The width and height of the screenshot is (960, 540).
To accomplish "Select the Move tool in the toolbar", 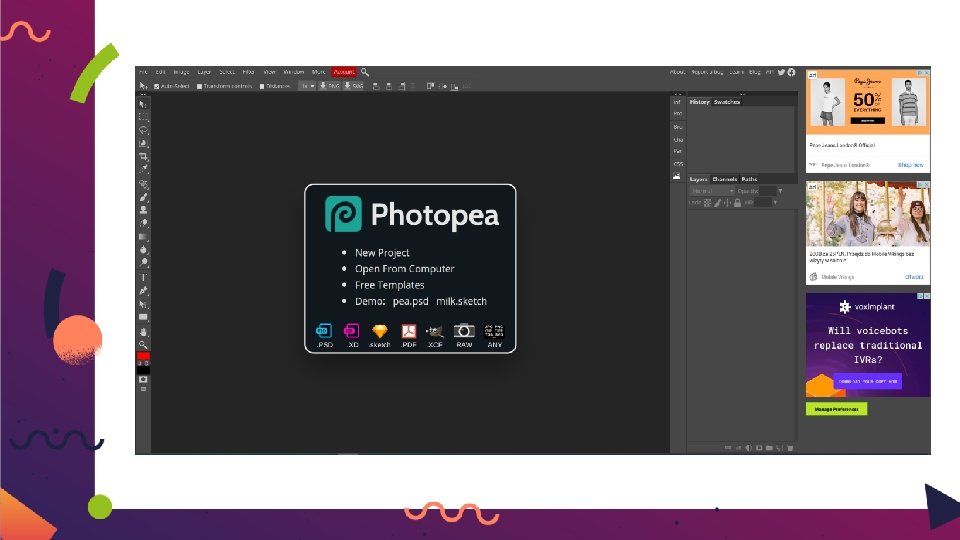I will point(143,104).
